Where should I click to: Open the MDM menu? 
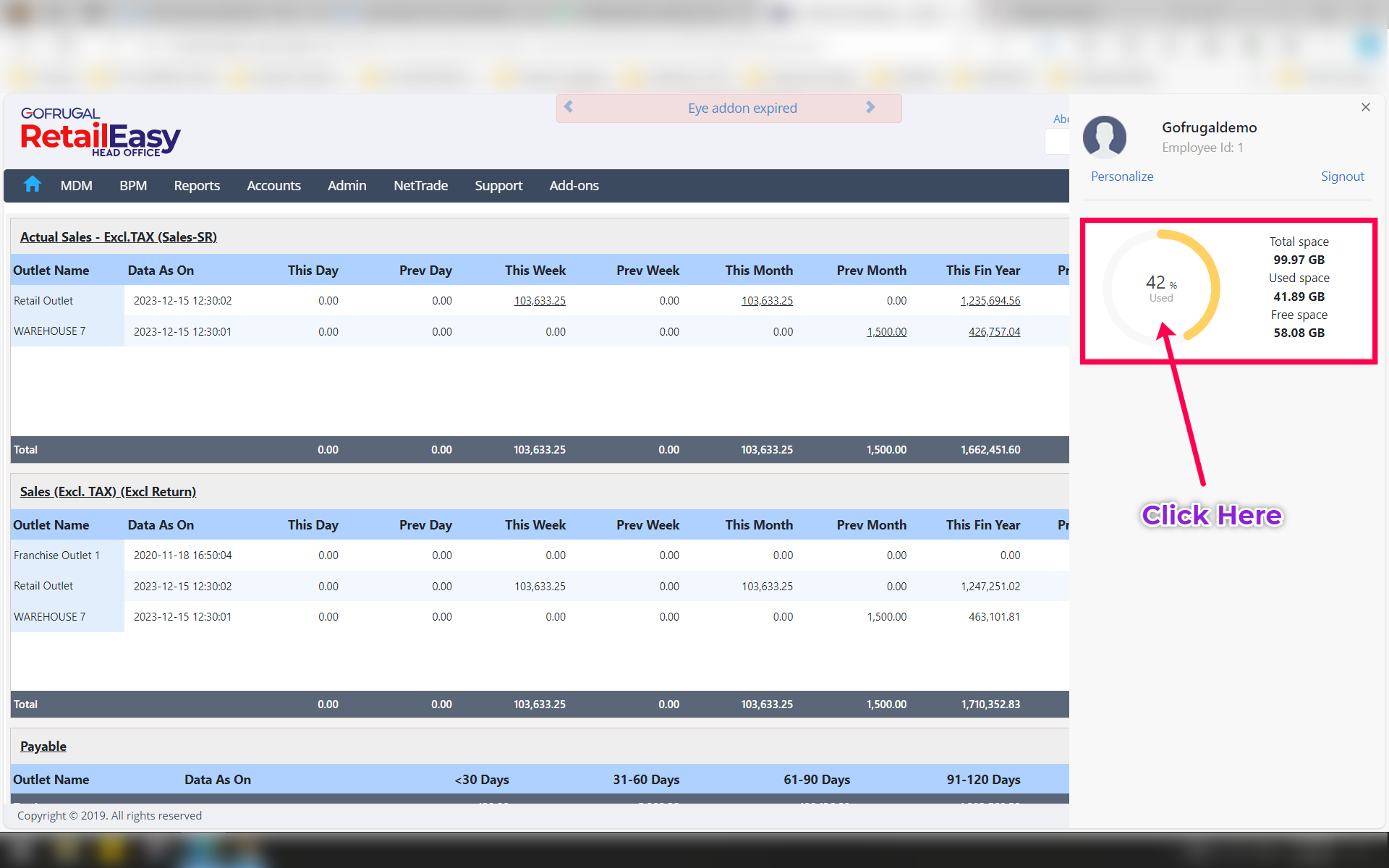point(76,186)
